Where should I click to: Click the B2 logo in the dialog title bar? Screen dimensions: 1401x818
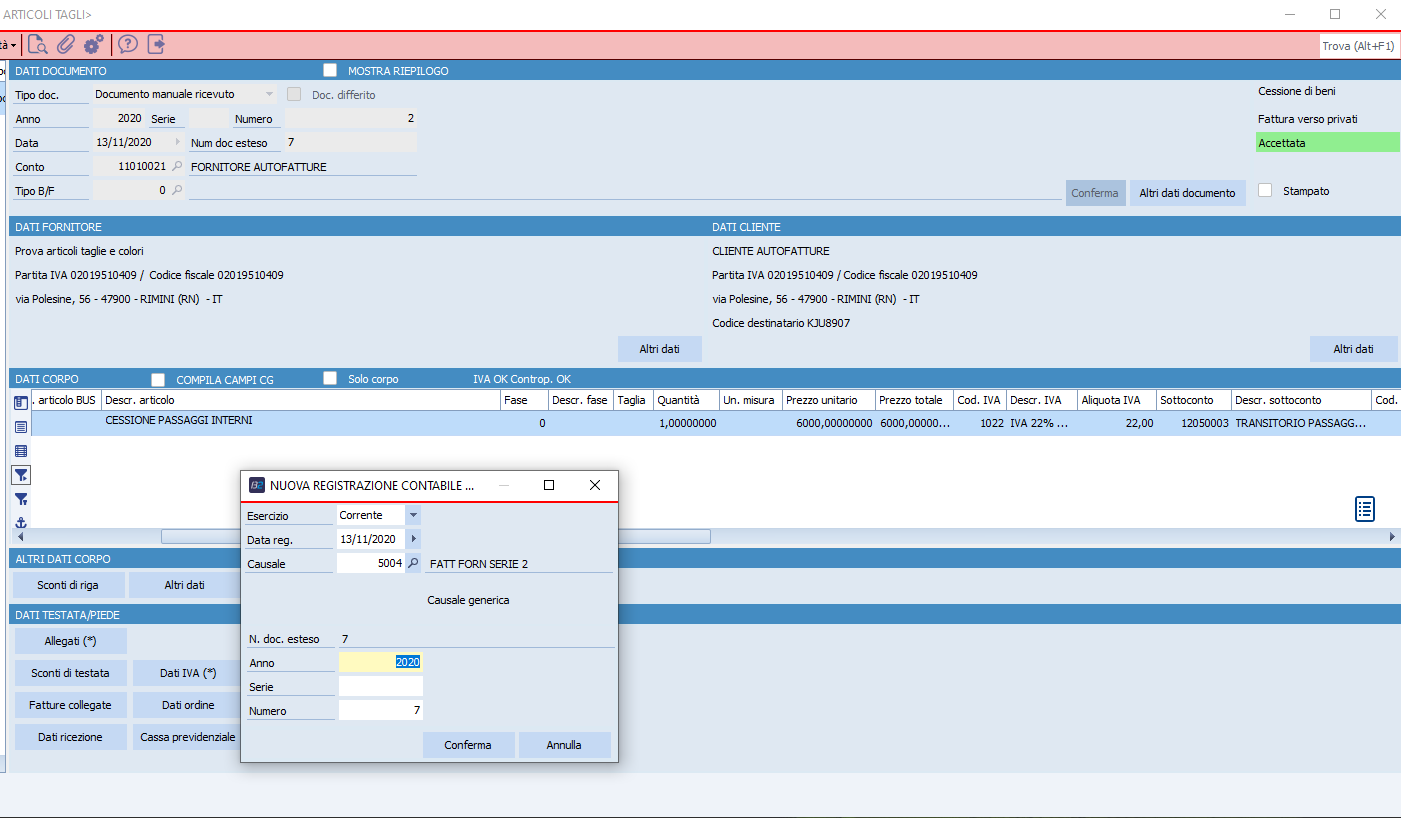[257, 485]
